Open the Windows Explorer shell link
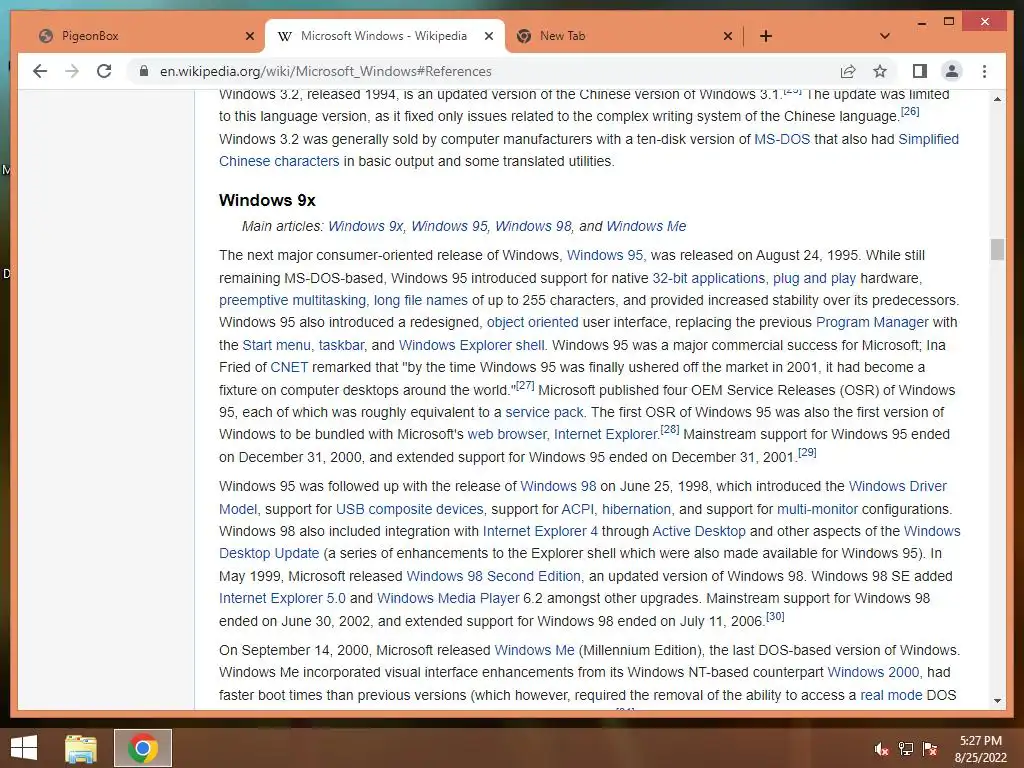Viewport: 1024px width, 768px height. (x=472, y=345)
